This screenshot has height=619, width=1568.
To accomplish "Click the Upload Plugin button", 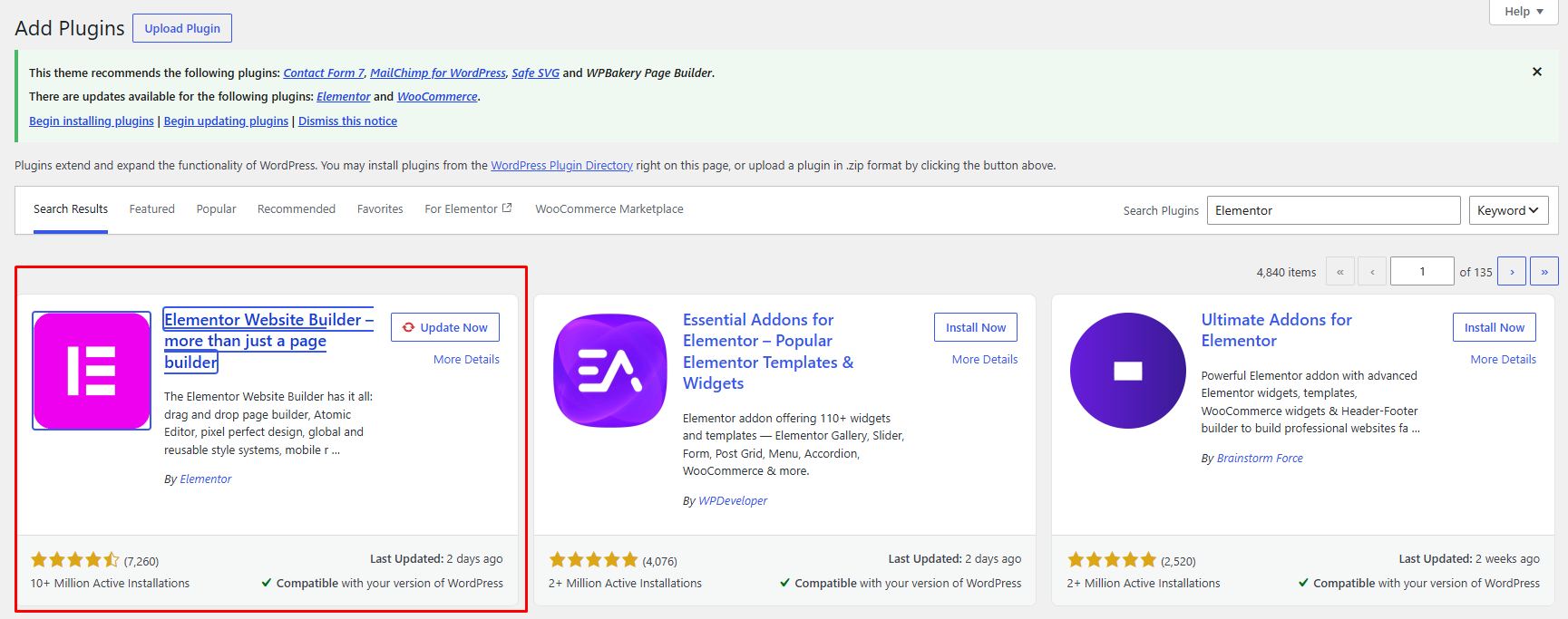I will point(182,28).
